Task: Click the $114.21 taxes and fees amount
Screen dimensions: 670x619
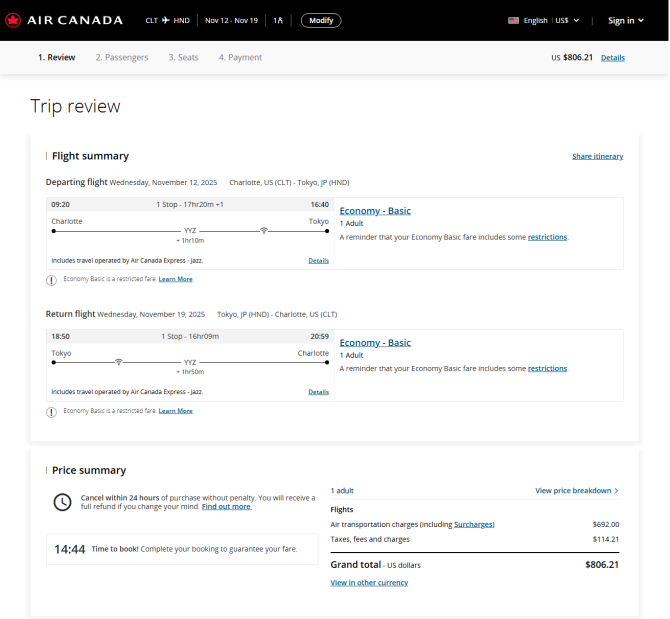Action: (x=606, y=539)
